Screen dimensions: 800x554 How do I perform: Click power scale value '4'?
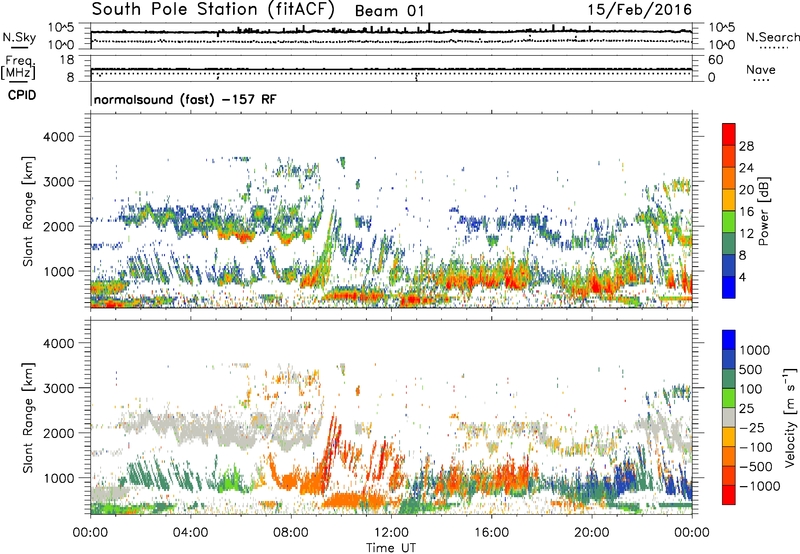(x=743, y=277)
